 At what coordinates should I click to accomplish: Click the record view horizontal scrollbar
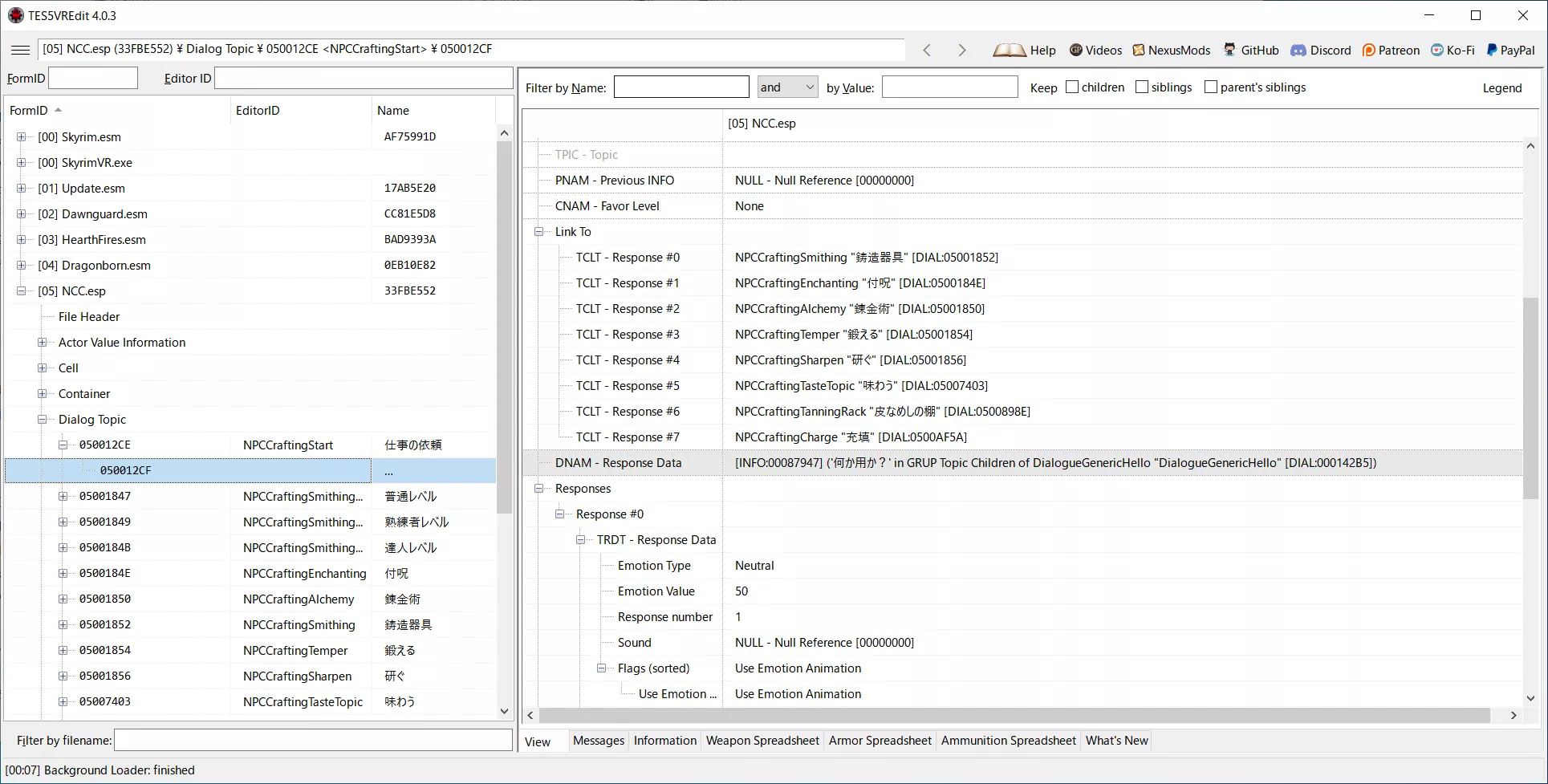coord(1014,715)
